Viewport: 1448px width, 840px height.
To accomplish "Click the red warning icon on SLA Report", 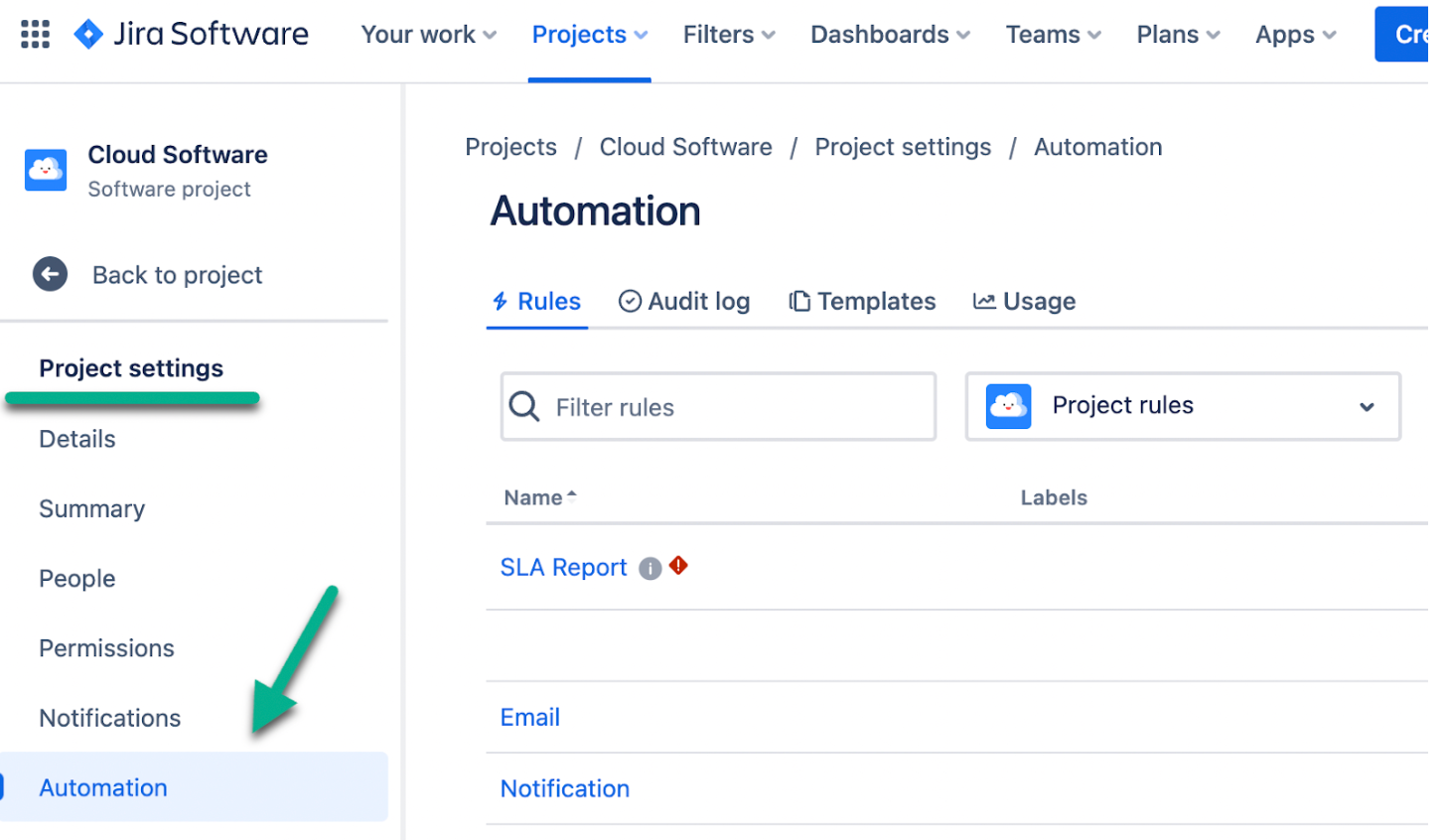I will pos(678,566).
